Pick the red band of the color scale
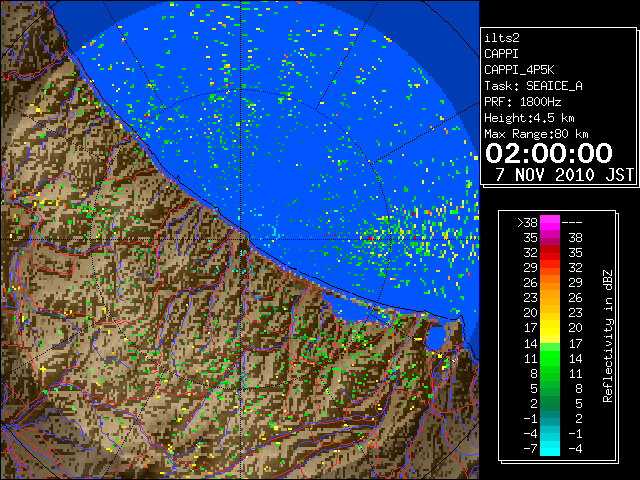This screenshot has height=480, width=640. tap(550, 253)
